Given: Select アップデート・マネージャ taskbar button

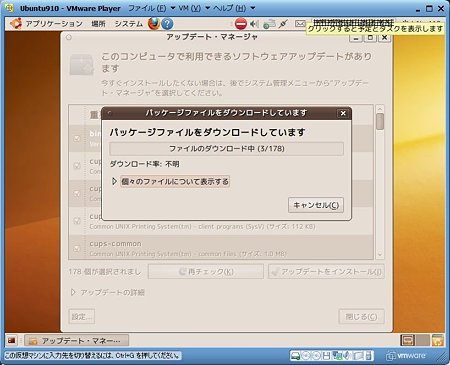Looking at the screenshot, I should (77, 340).
